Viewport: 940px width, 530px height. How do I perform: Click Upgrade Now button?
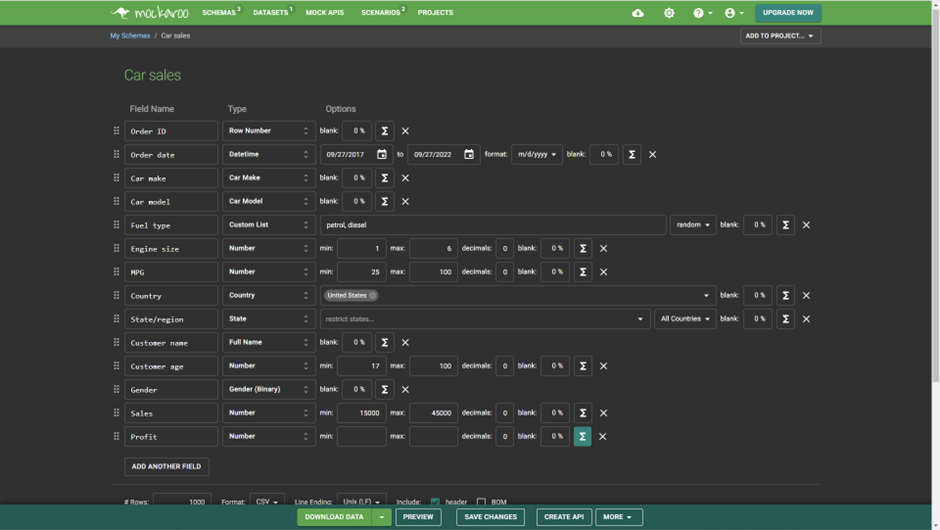coord(788,13)
